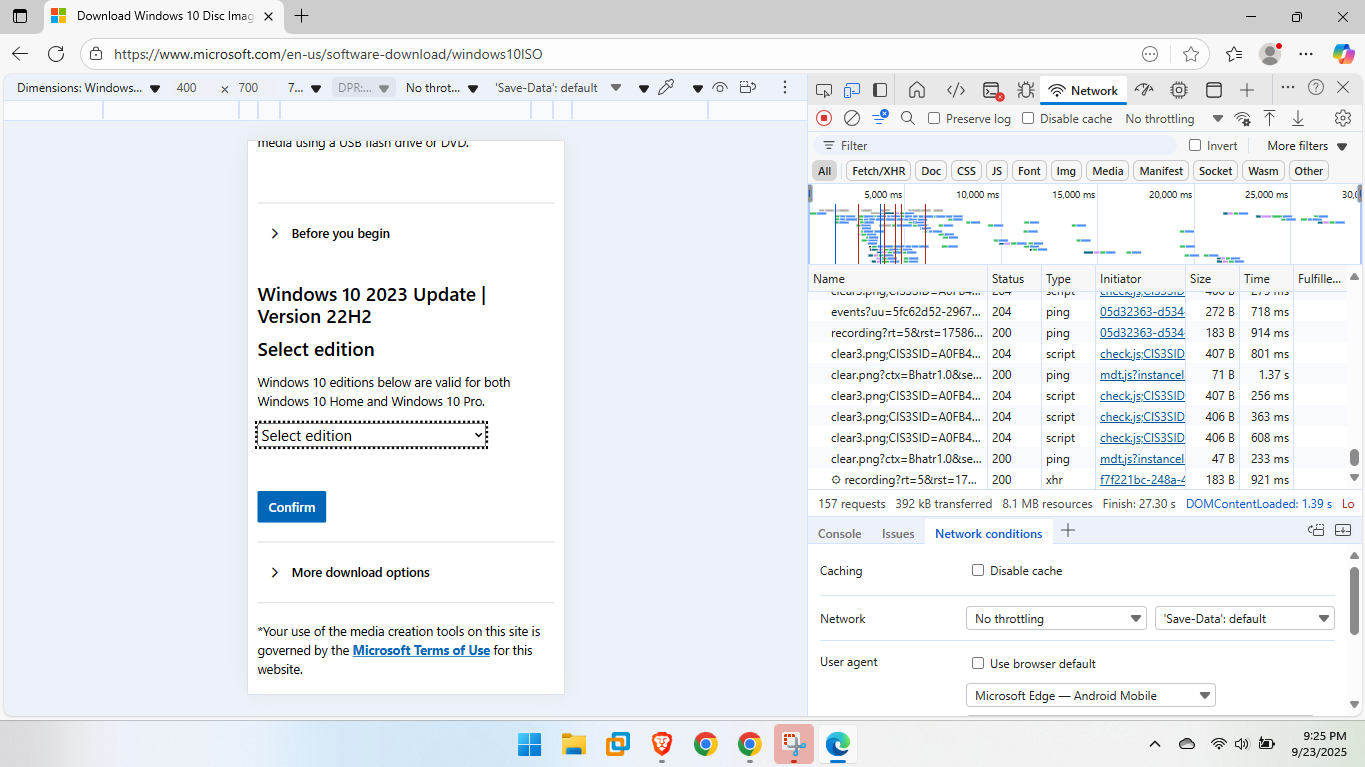Screen dimensions: 1365x767
Task: Toggle the device emulation icon
Action: [x=851, y=90]
